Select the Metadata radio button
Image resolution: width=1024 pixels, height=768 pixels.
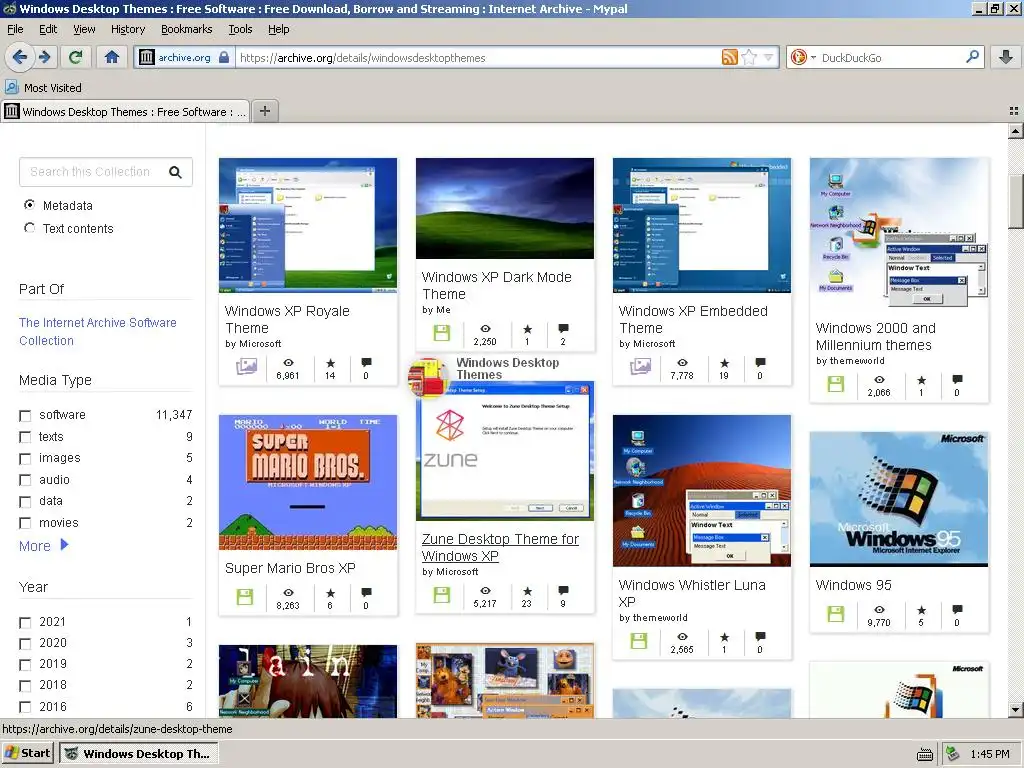29,205
